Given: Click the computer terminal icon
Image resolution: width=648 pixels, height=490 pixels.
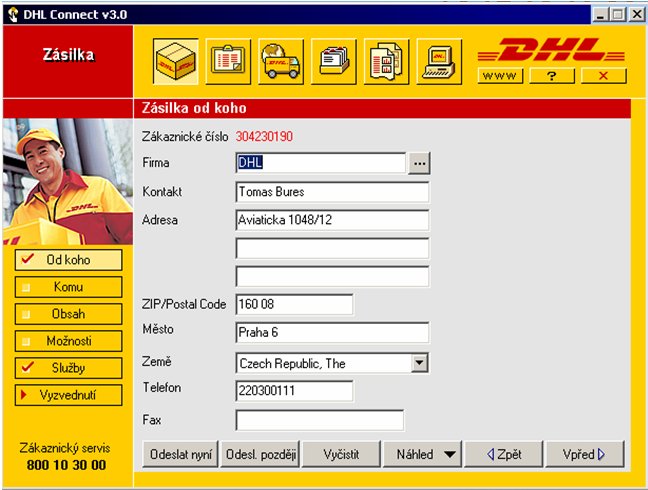Looking at the screenshot, I should [439, 62].
